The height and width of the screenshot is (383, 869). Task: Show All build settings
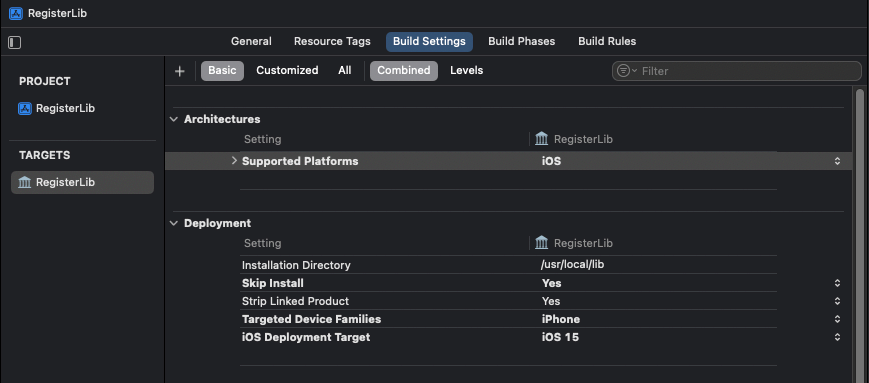(344, 70)
